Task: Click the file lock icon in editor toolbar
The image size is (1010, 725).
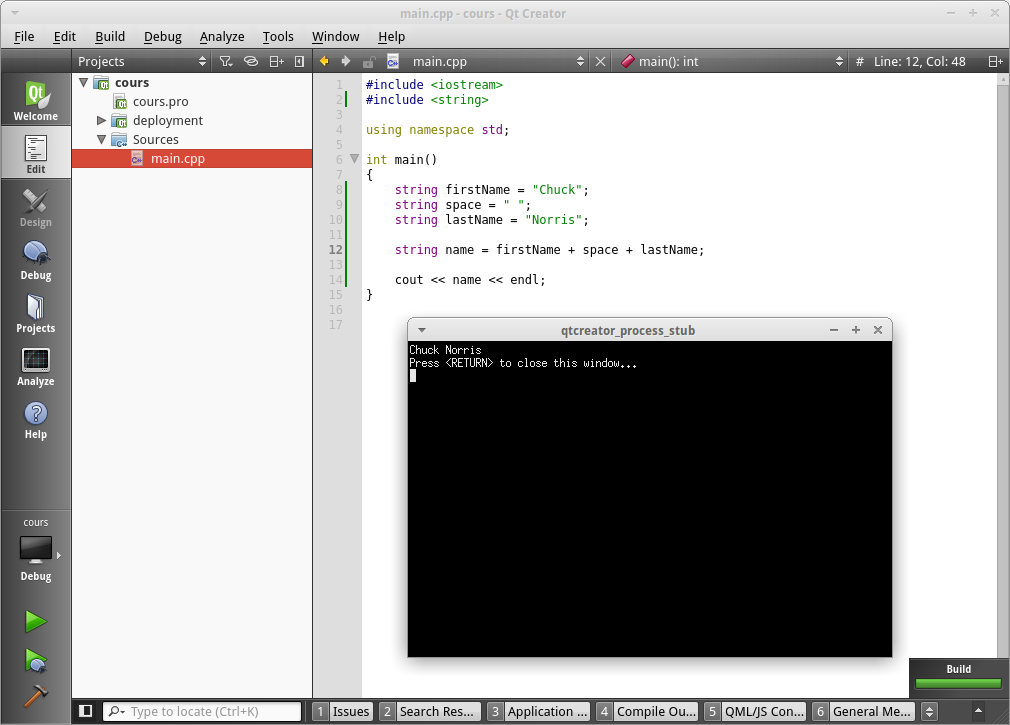Action: click(x=368, y=62)
